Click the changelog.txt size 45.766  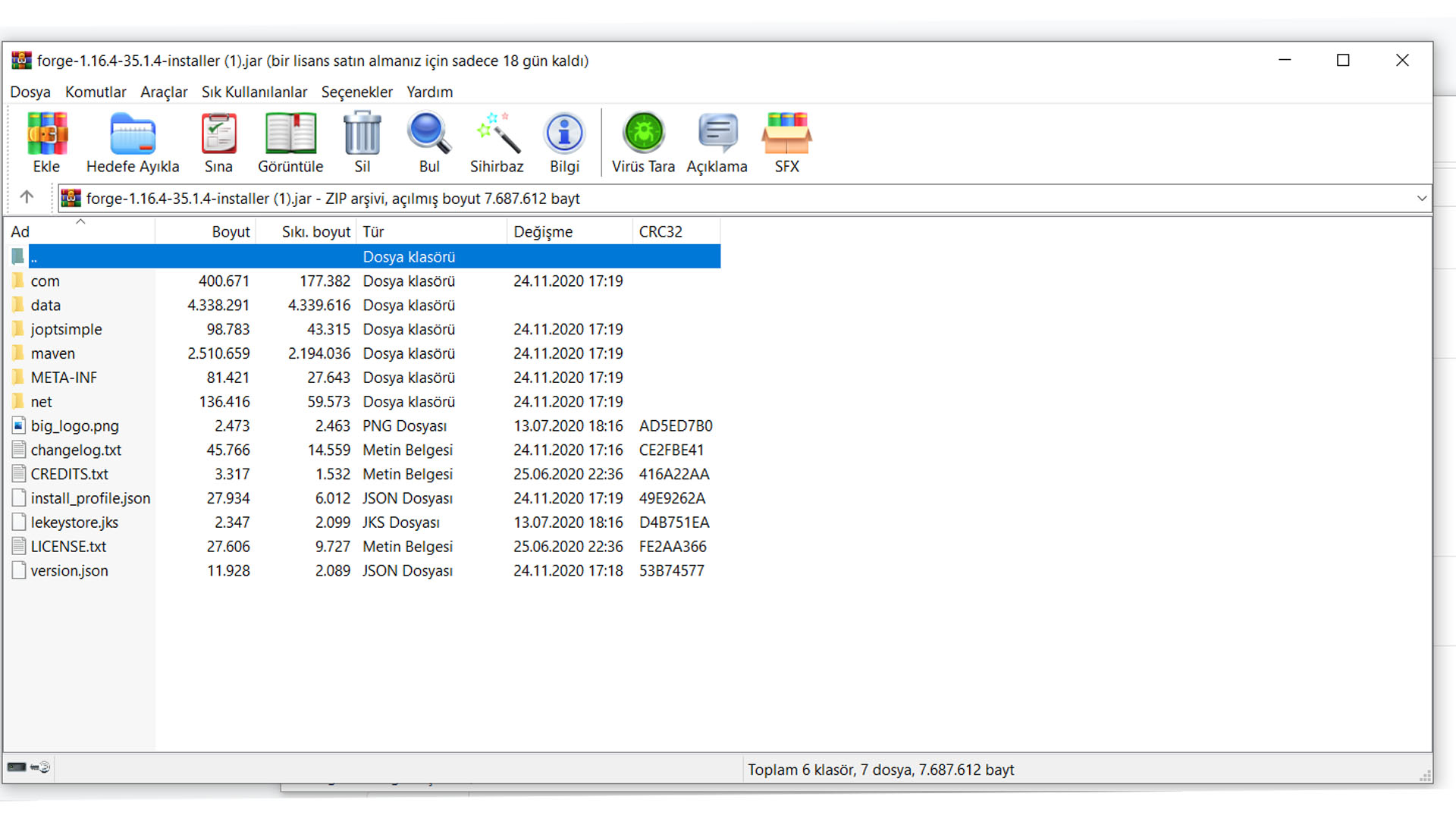point(228,450)
